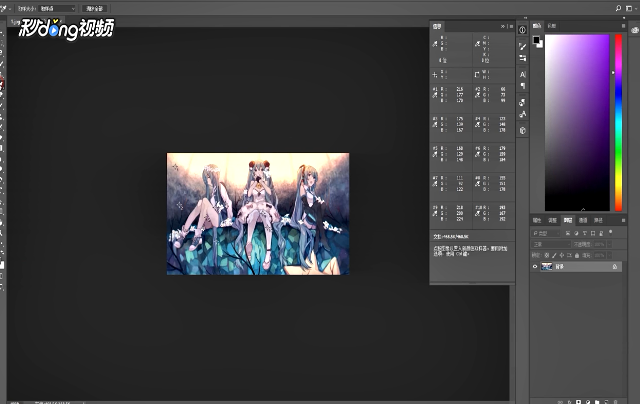The height and width of the screenshot is (404, 640).
Task: Toggle lock image pixels brush icon
Action: [x=554, y=255]
